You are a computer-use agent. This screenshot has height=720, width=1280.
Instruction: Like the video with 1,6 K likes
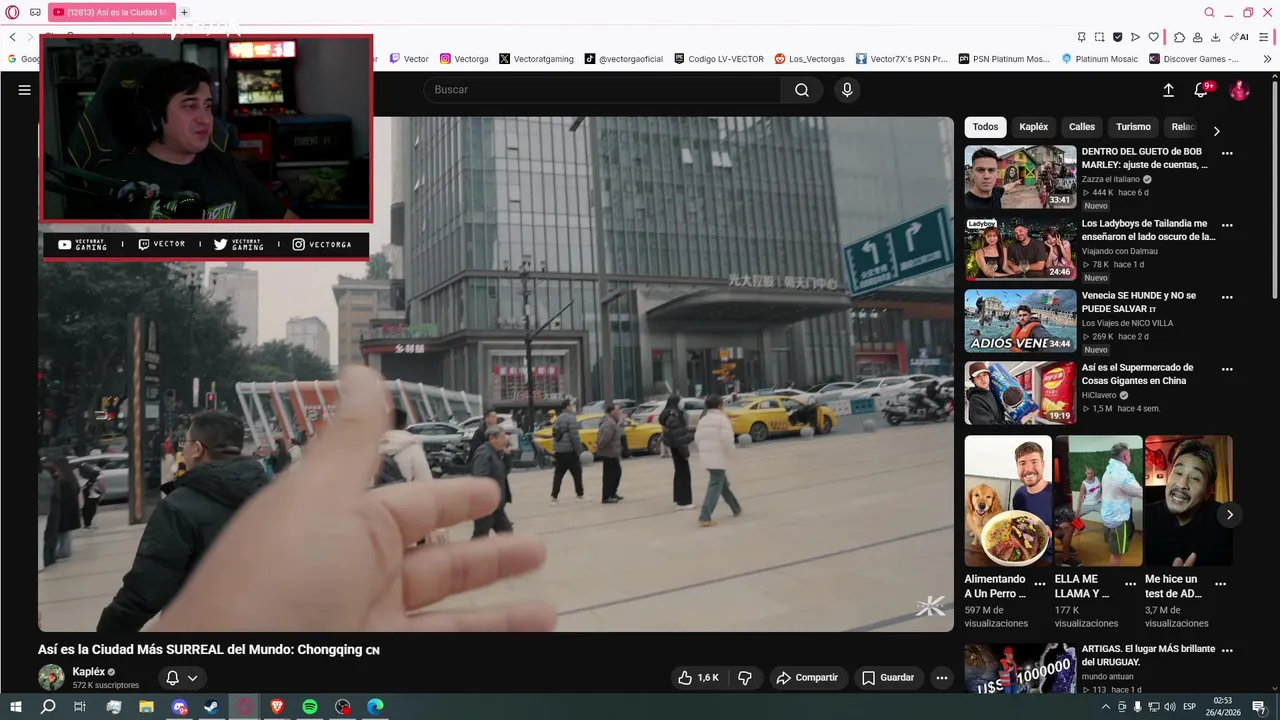[698, 677]
